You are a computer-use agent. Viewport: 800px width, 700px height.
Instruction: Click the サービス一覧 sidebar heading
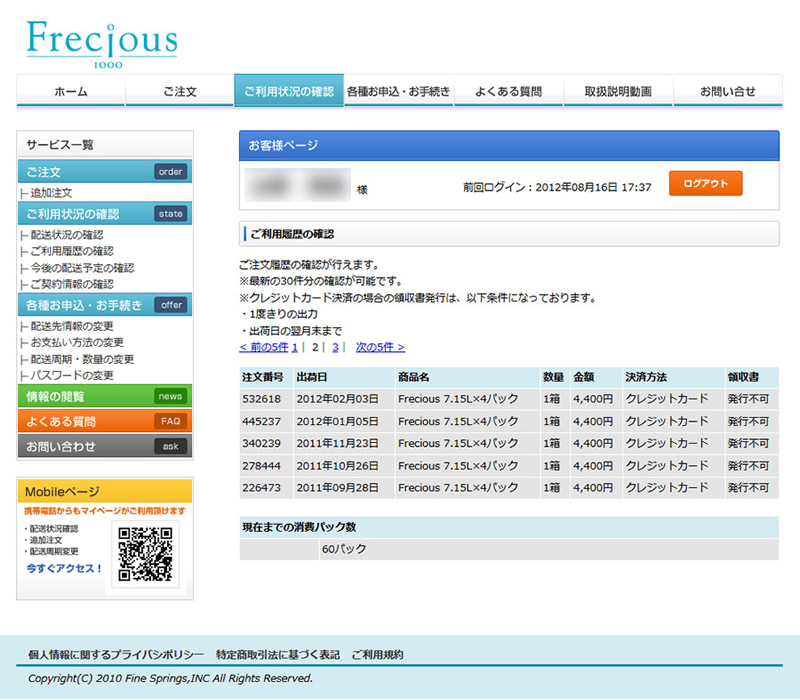tap(60, 145)
